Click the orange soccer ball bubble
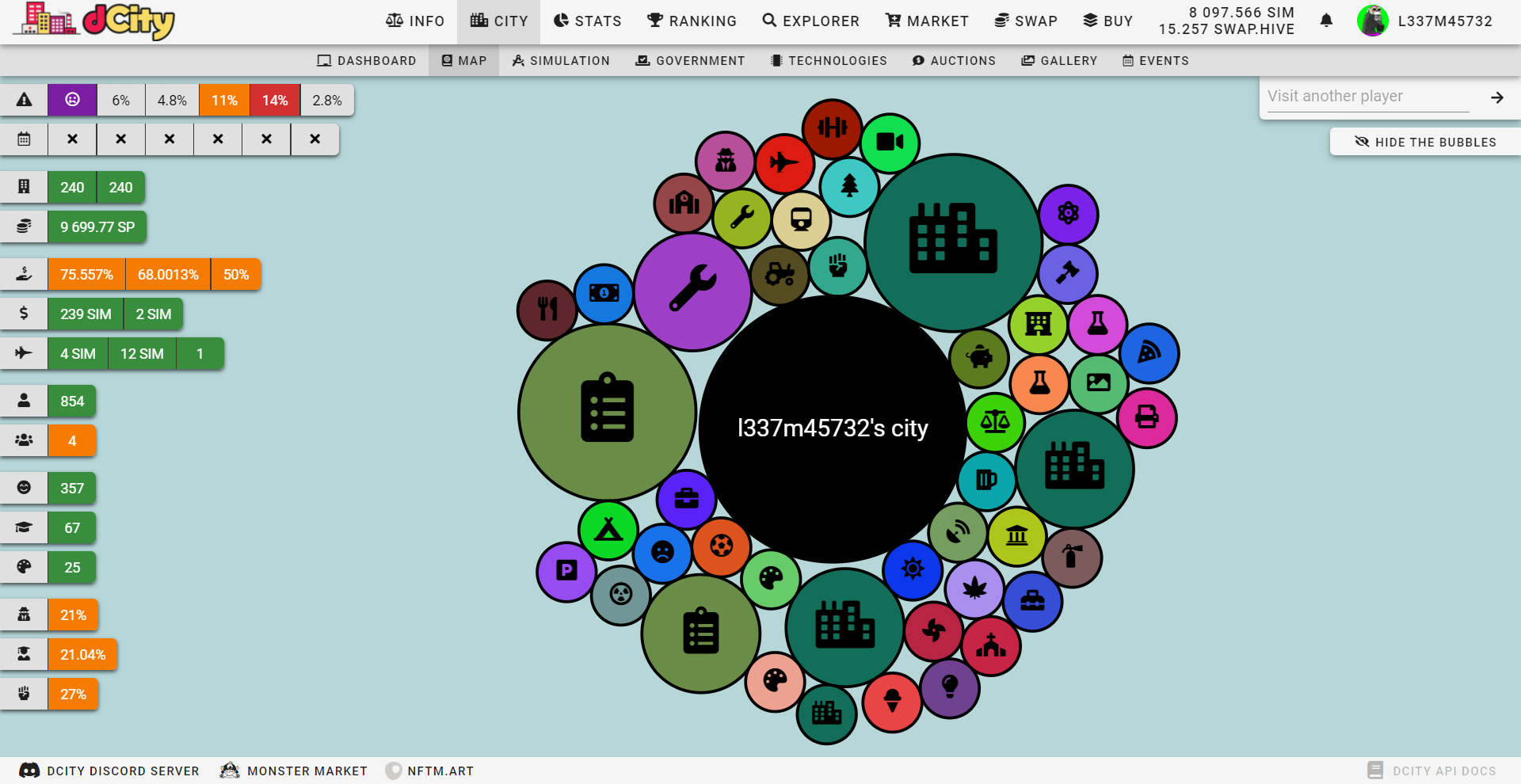Viewport: 1521px width, 784px height. pos(721,546)
